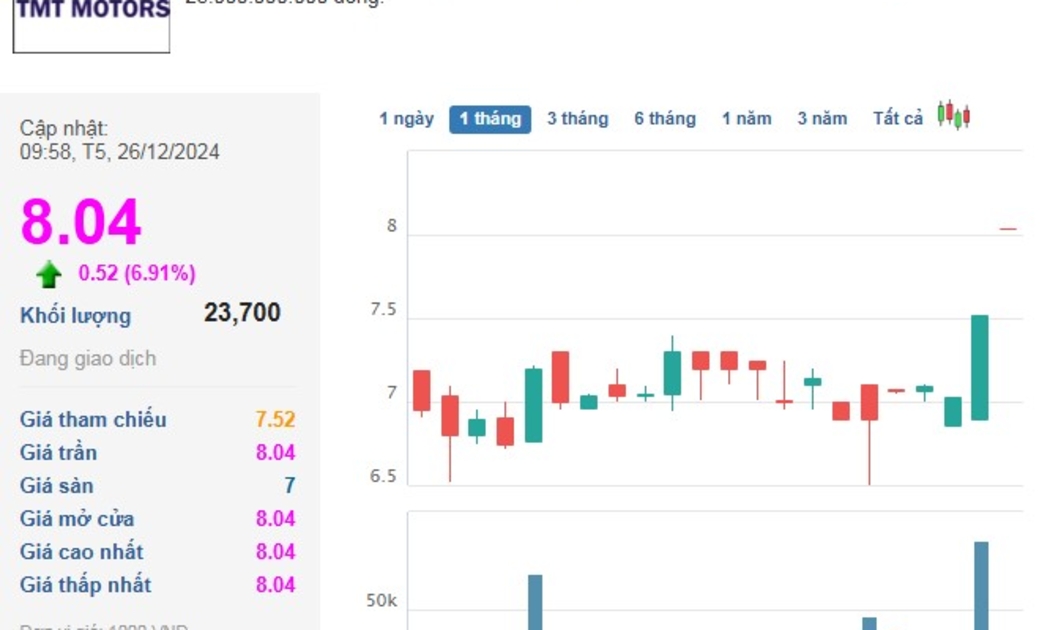Show the 3 tháng chart view
The width and height of the screenshot is (1050, 630).
577,119
